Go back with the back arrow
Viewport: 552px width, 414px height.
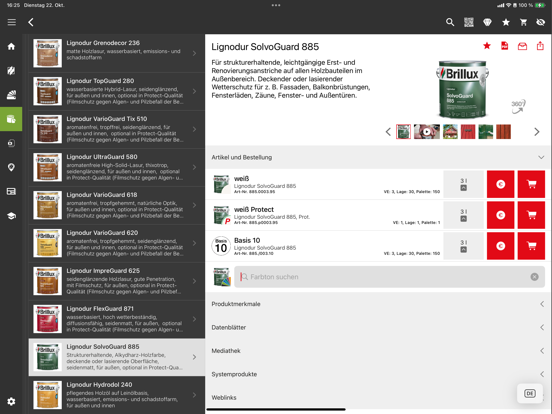pyautogui.click(x=31, y=22)
